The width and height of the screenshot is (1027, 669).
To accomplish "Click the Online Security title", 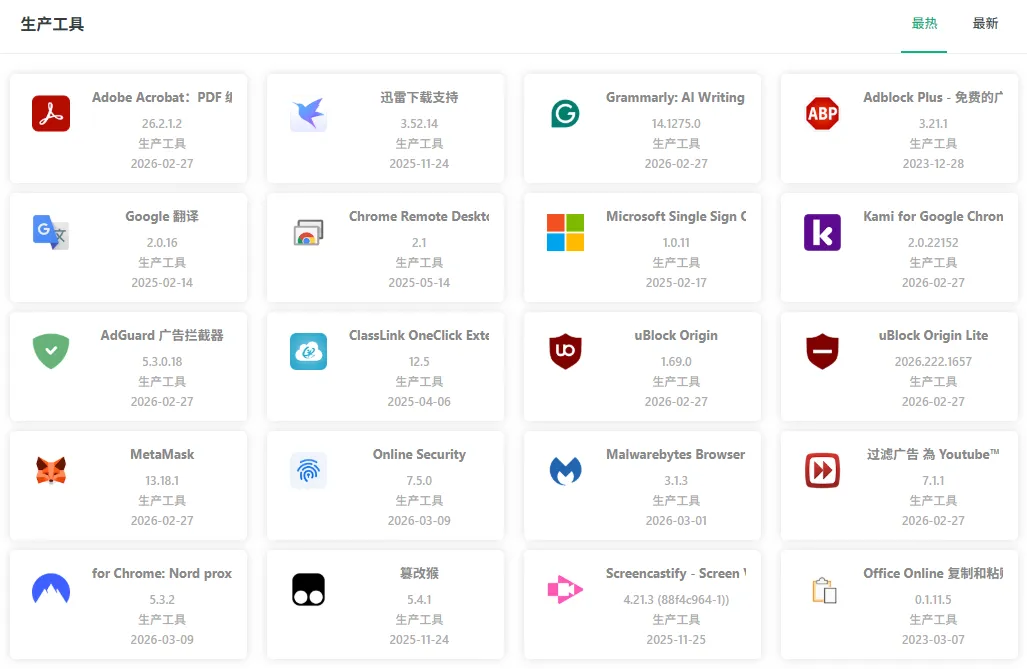I will [x=419, y=454].
